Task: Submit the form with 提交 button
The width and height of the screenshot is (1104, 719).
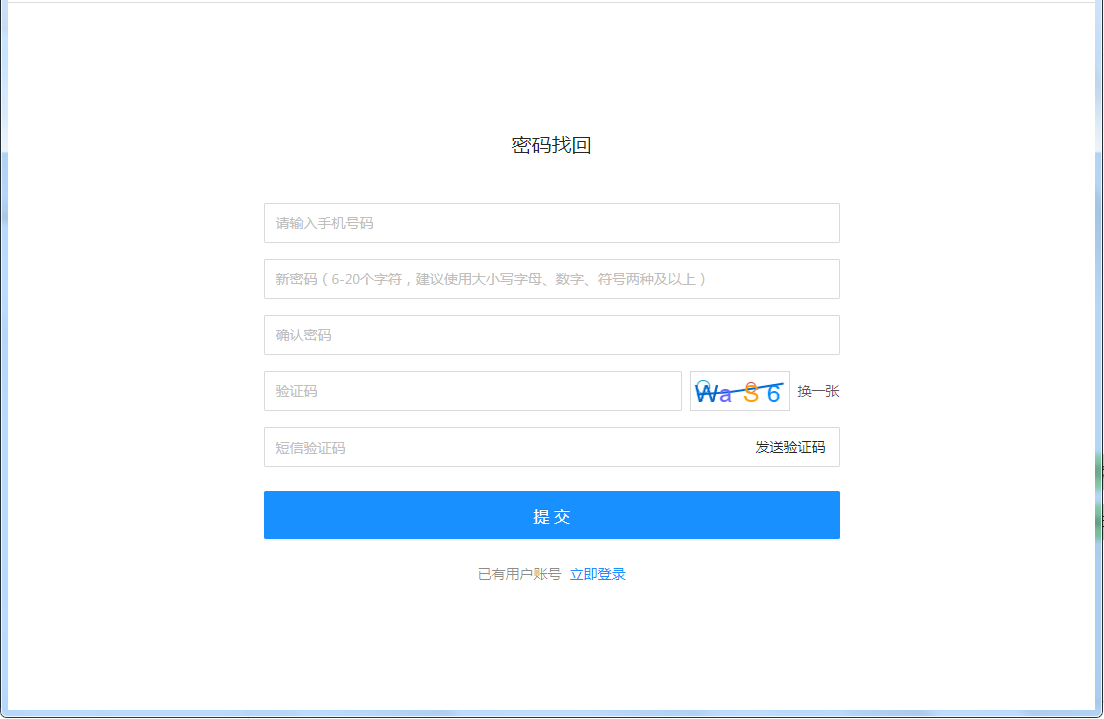Action: click(551, 515)
